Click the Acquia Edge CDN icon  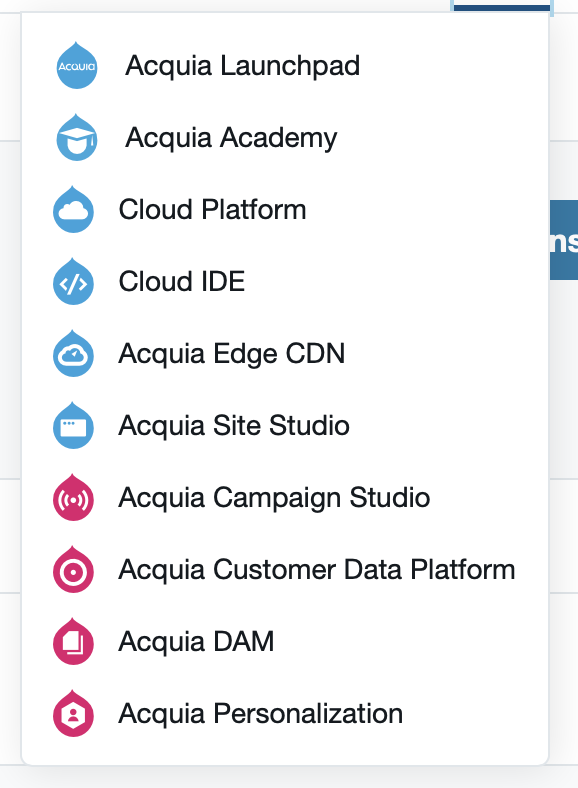[73, 353]
